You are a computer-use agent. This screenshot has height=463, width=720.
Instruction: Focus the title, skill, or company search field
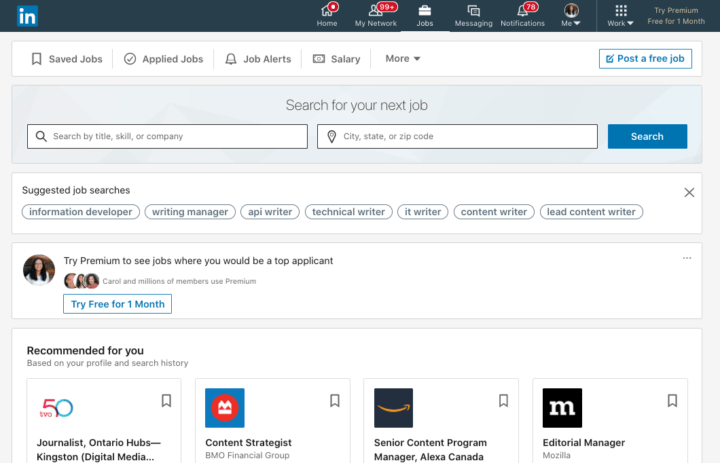[167, 136]
